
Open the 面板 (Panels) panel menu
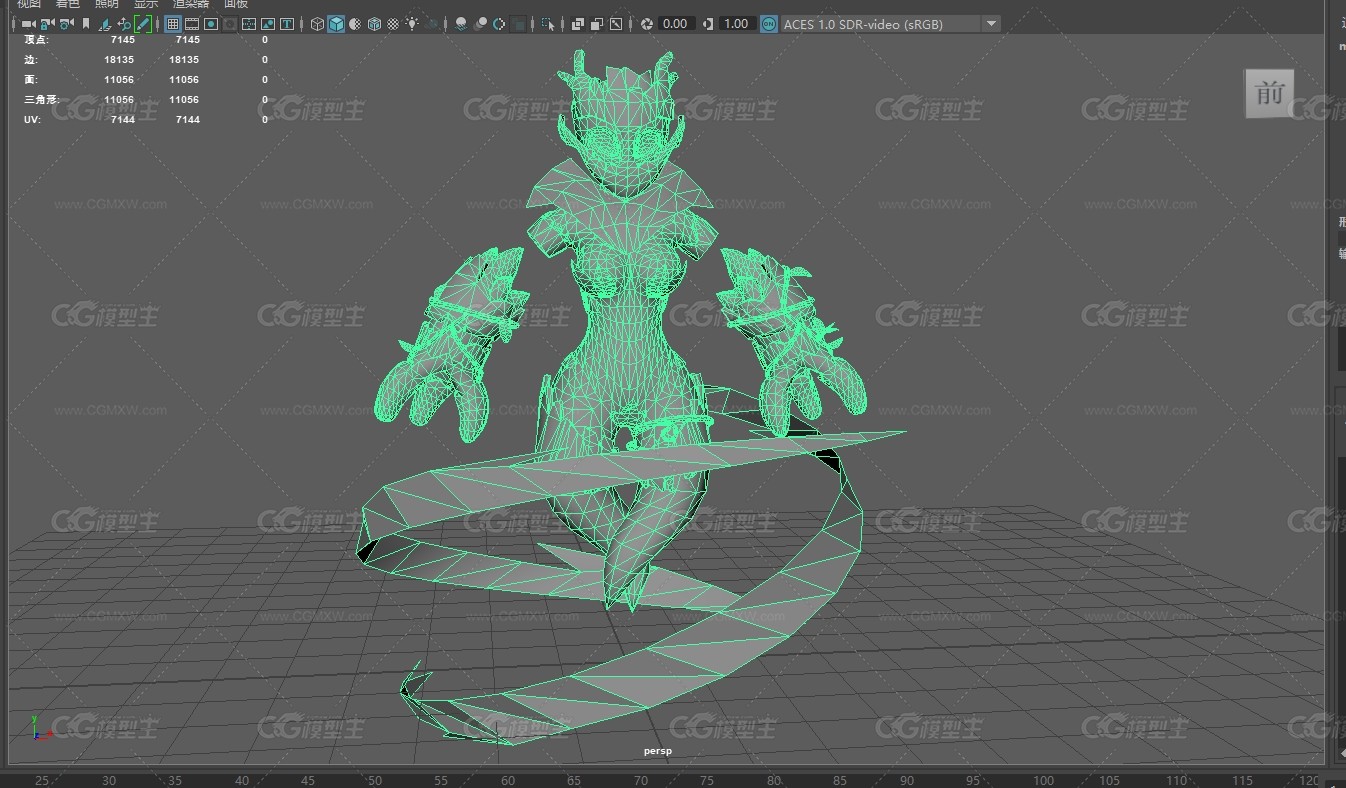pos(236,4)
